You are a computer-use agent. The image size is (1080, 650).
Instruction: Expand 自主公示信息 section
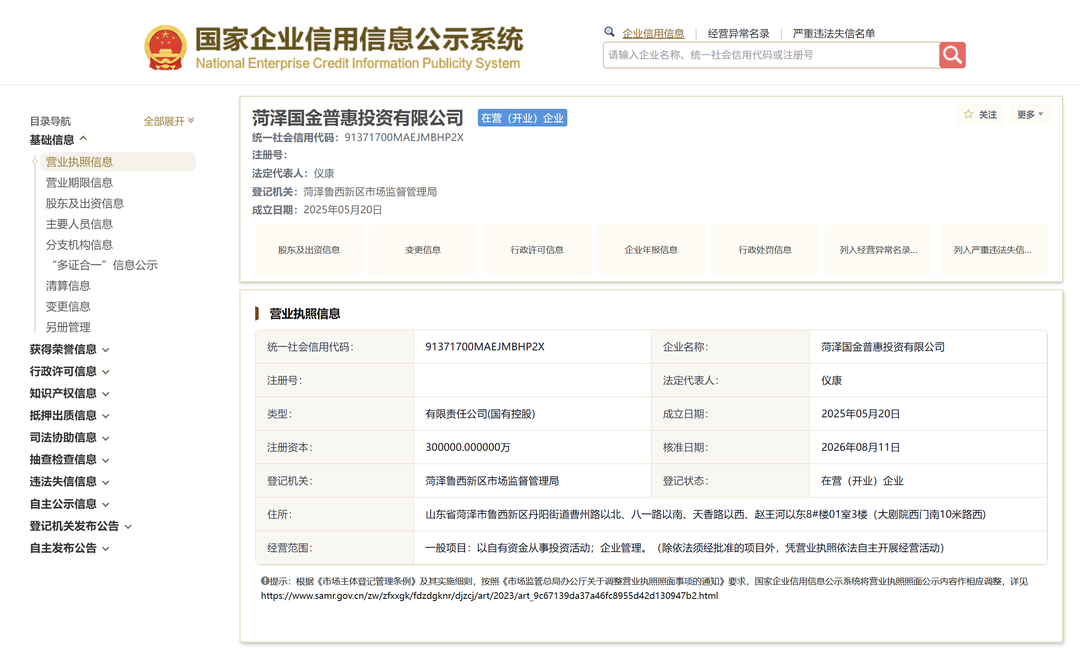tap(69, 504)
